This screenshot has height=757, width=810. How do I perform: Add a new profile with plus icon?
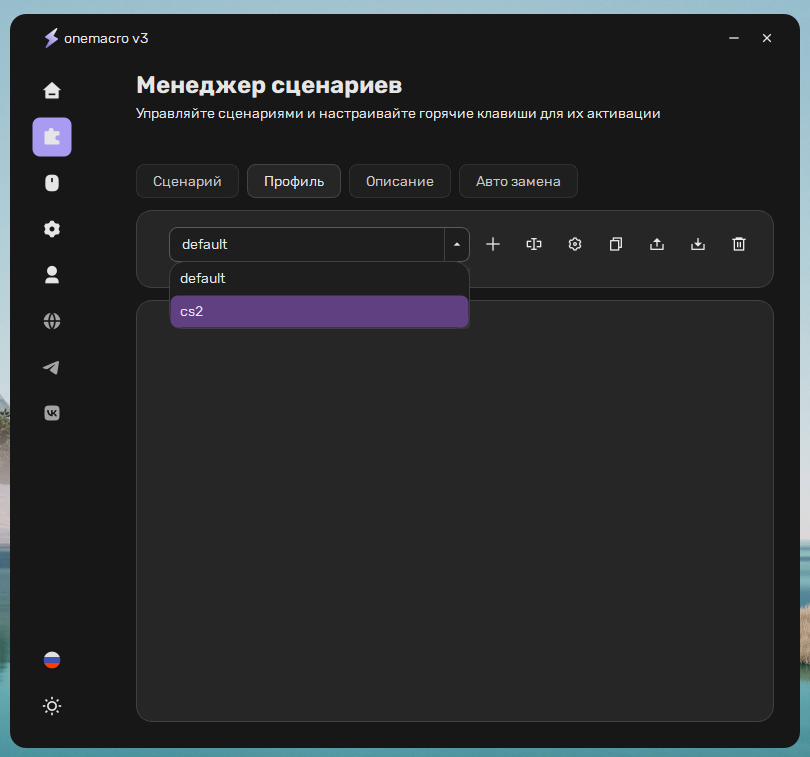[x=493, y=244]
